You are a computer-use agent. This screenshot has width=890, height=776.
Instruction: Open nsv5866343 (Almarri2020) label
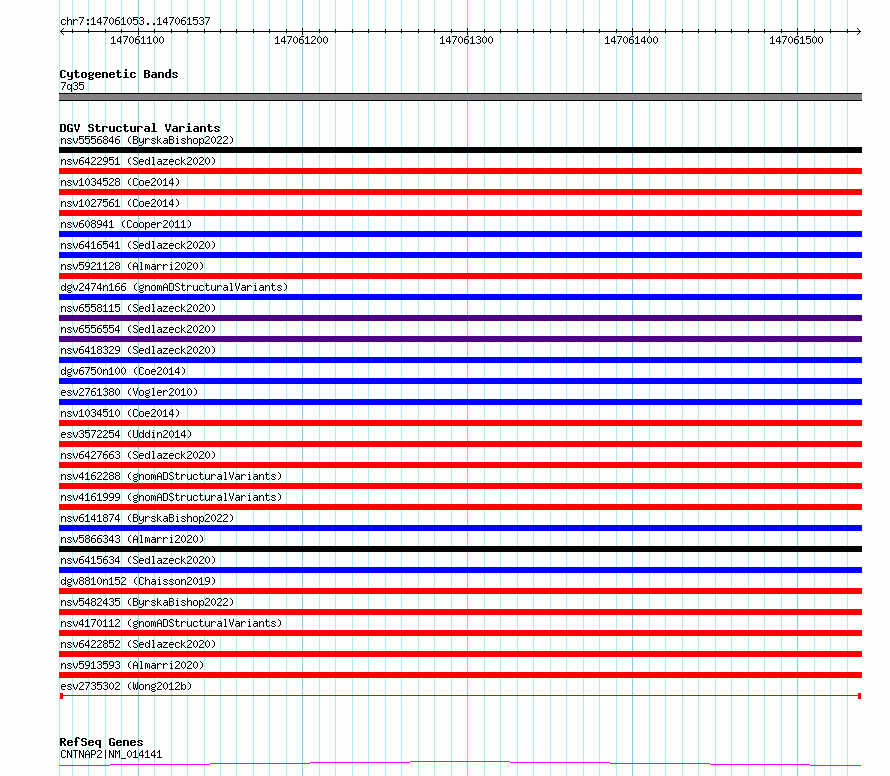click(x=132, y=539)
